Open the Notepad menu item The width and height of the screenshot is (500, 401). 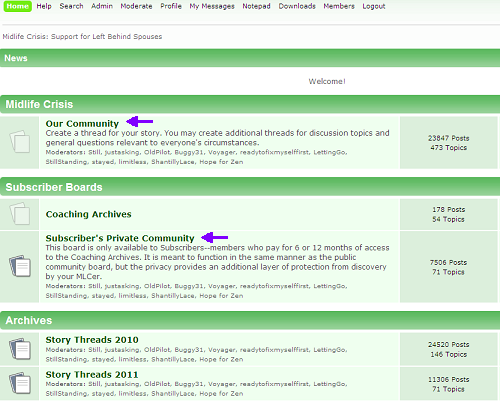coord(256,6)
